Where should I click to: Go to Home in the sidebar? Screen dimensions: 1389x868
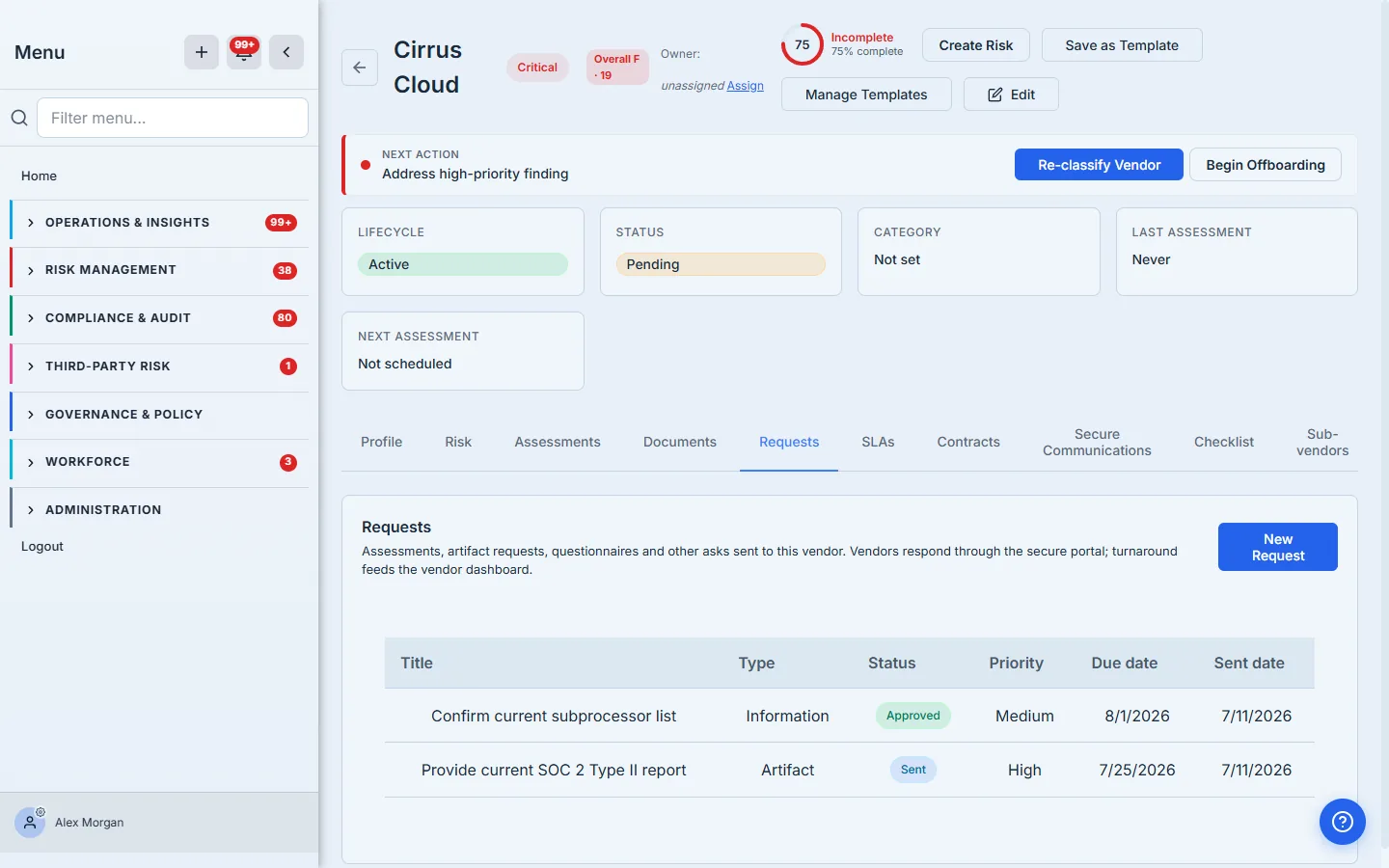coord(39,176)
